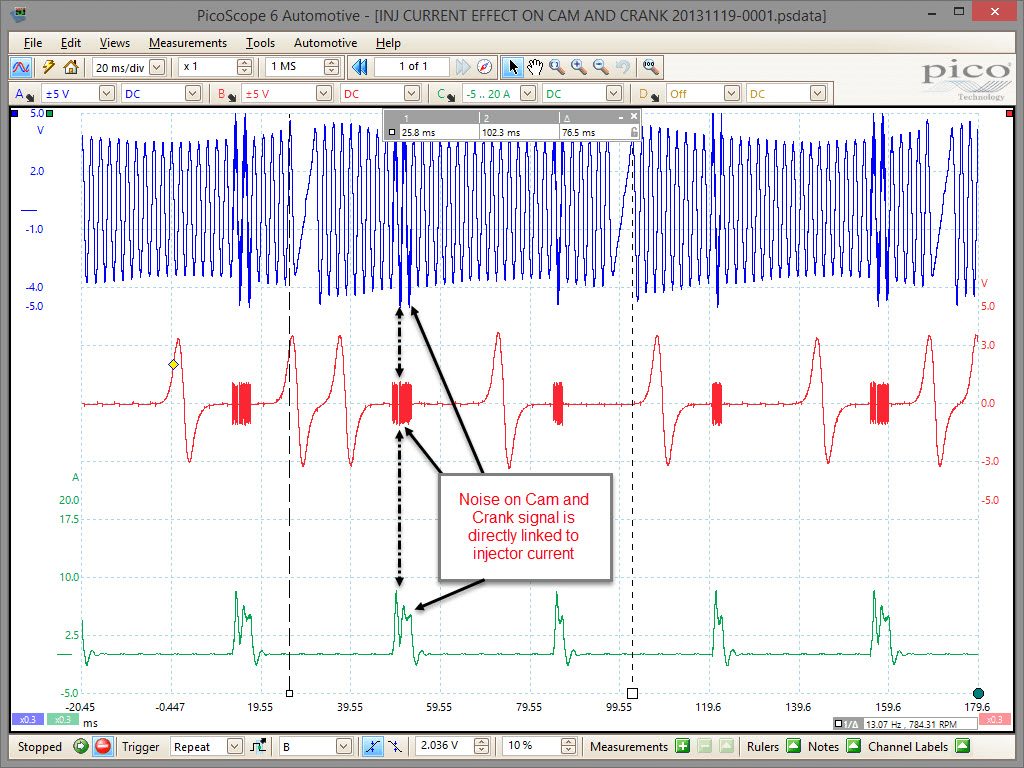Image resolution: width=1024 pixels, height=768 pixels.
Task: Open Channel B options button
Action: coord(226,94)
